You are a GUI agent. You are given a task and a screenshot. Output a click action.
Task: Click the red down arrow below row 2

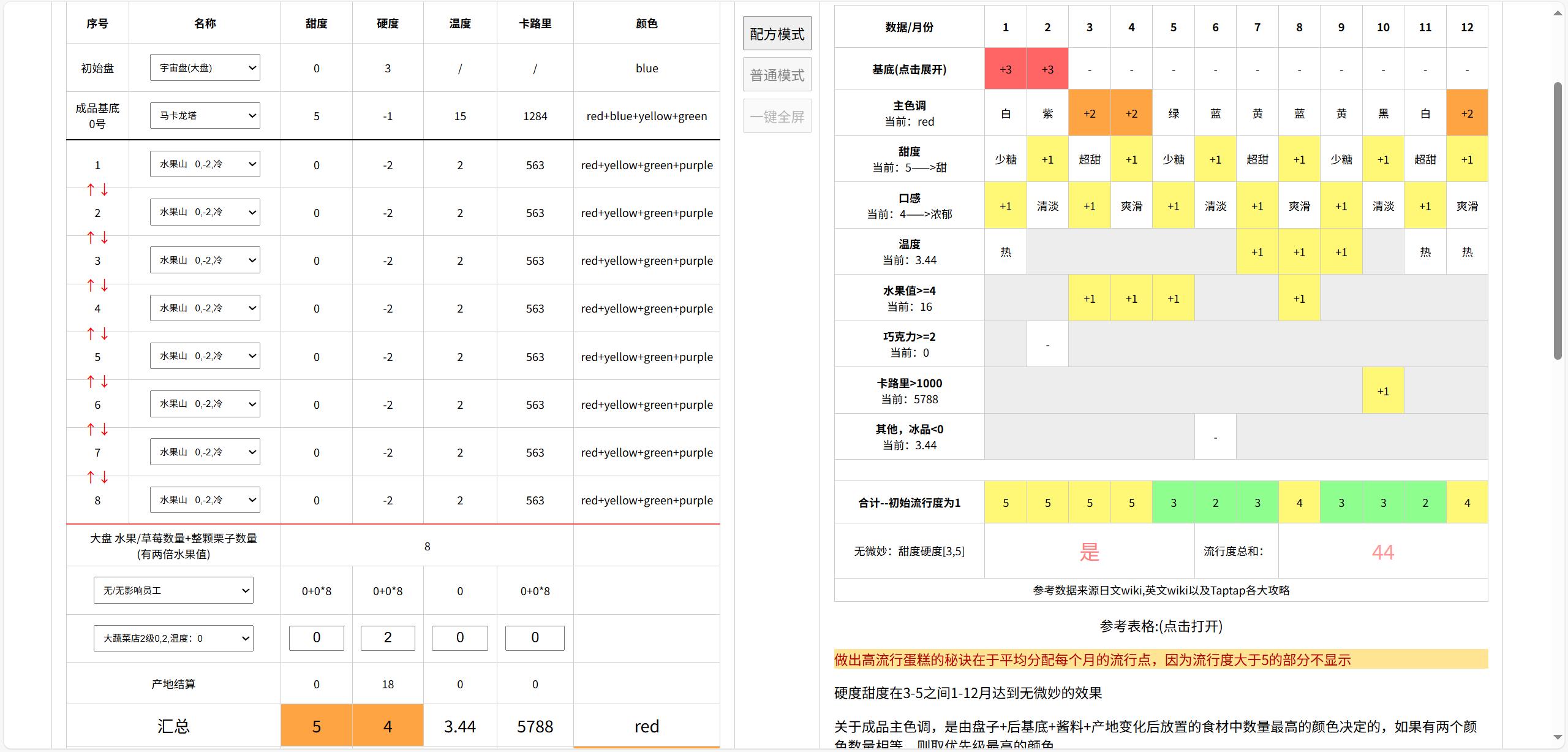(x=105, y=238)
